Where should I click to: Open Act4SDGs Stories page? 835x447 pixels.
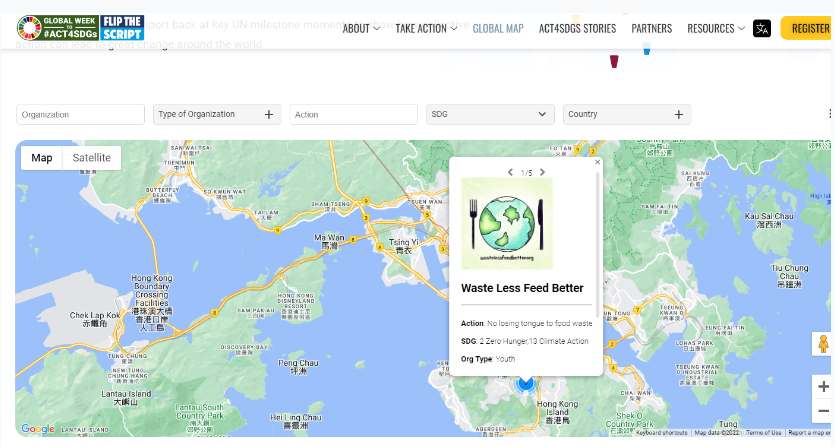pos(577,28)
